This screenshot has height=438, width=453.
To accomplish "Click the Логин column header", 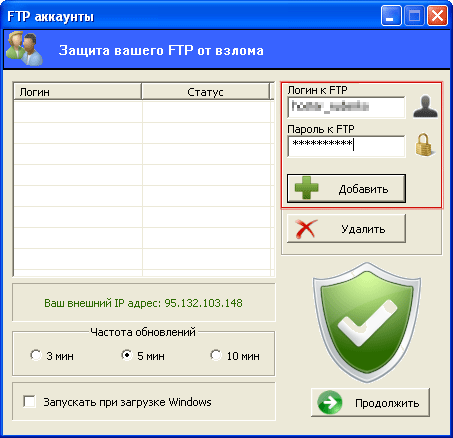I will [x=78, y=92].
